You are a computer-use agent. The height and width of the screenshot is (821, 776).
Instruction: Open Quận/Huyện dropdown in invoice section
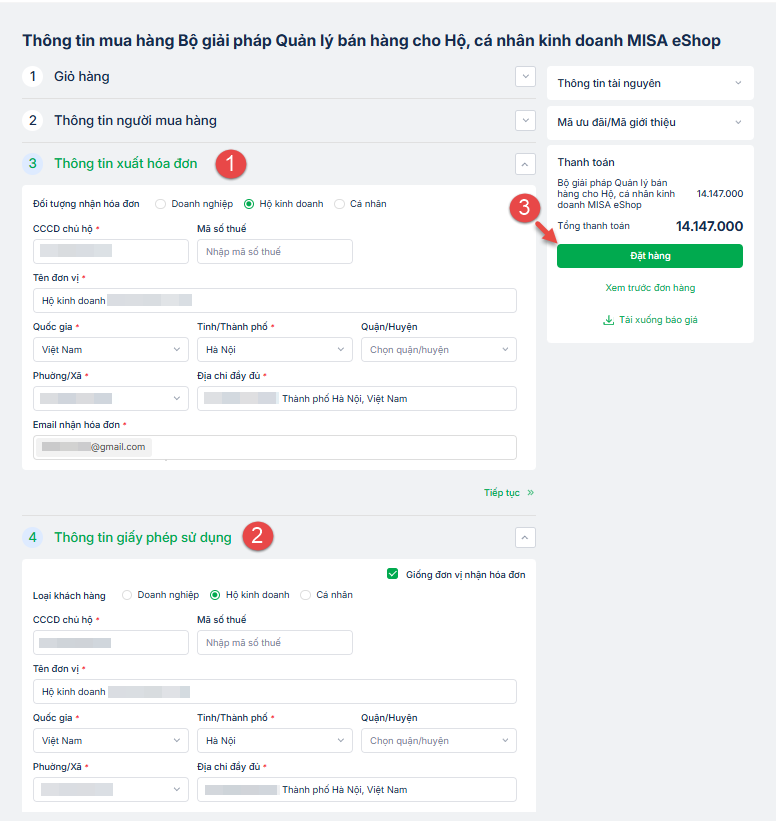438,350
